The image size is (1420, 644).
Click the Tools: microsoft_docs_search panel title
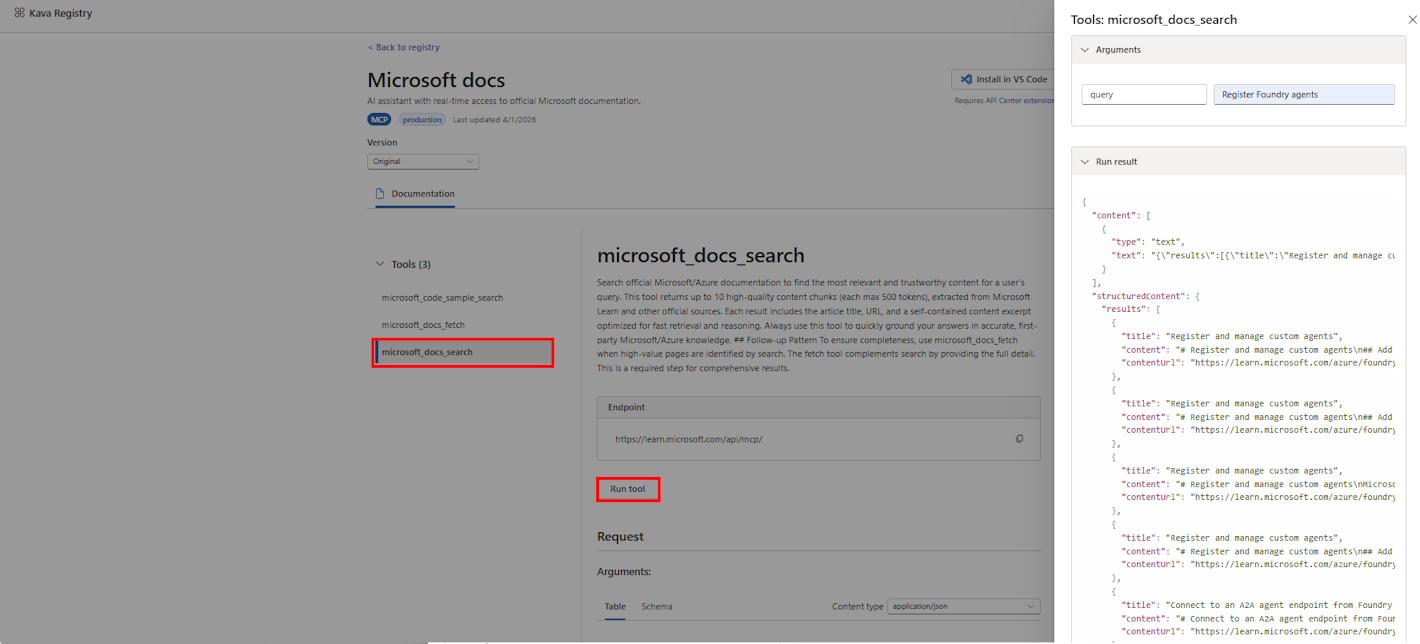coord(1154,19)
